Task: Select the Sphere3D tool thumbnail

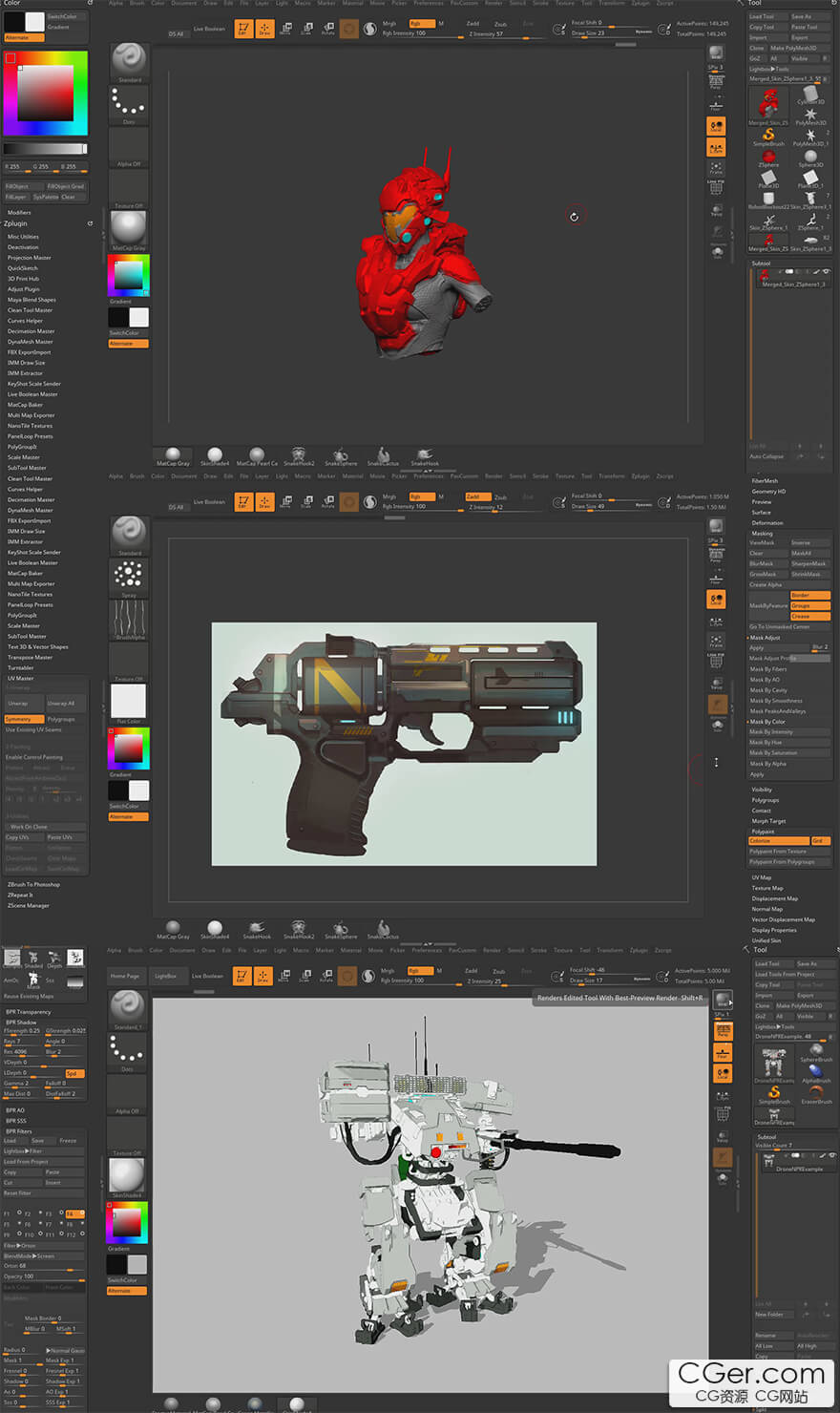Action: tap(810, 158)
